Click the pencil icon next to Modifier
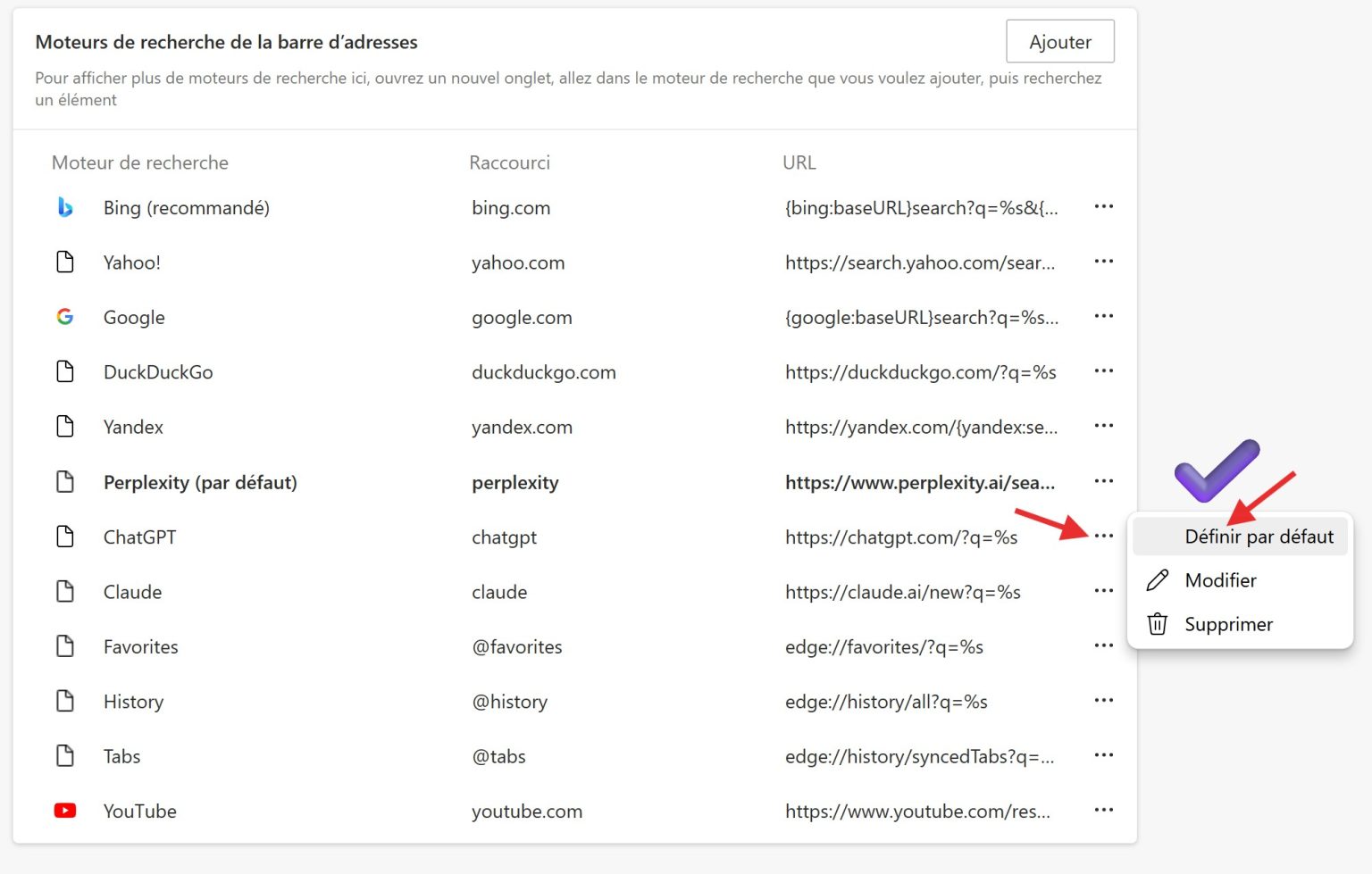This screenshot has width=1372, height=874. (x=1158, y=579)
